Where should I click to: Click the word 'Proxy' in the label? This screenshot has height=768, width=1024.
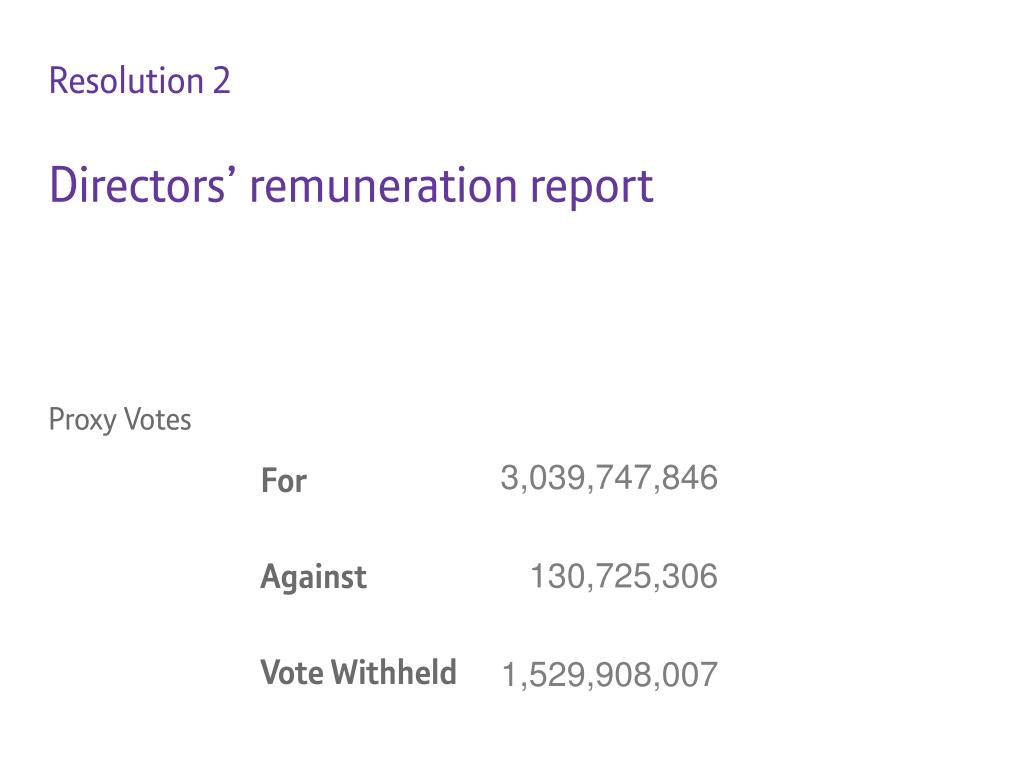click(82, 421)
